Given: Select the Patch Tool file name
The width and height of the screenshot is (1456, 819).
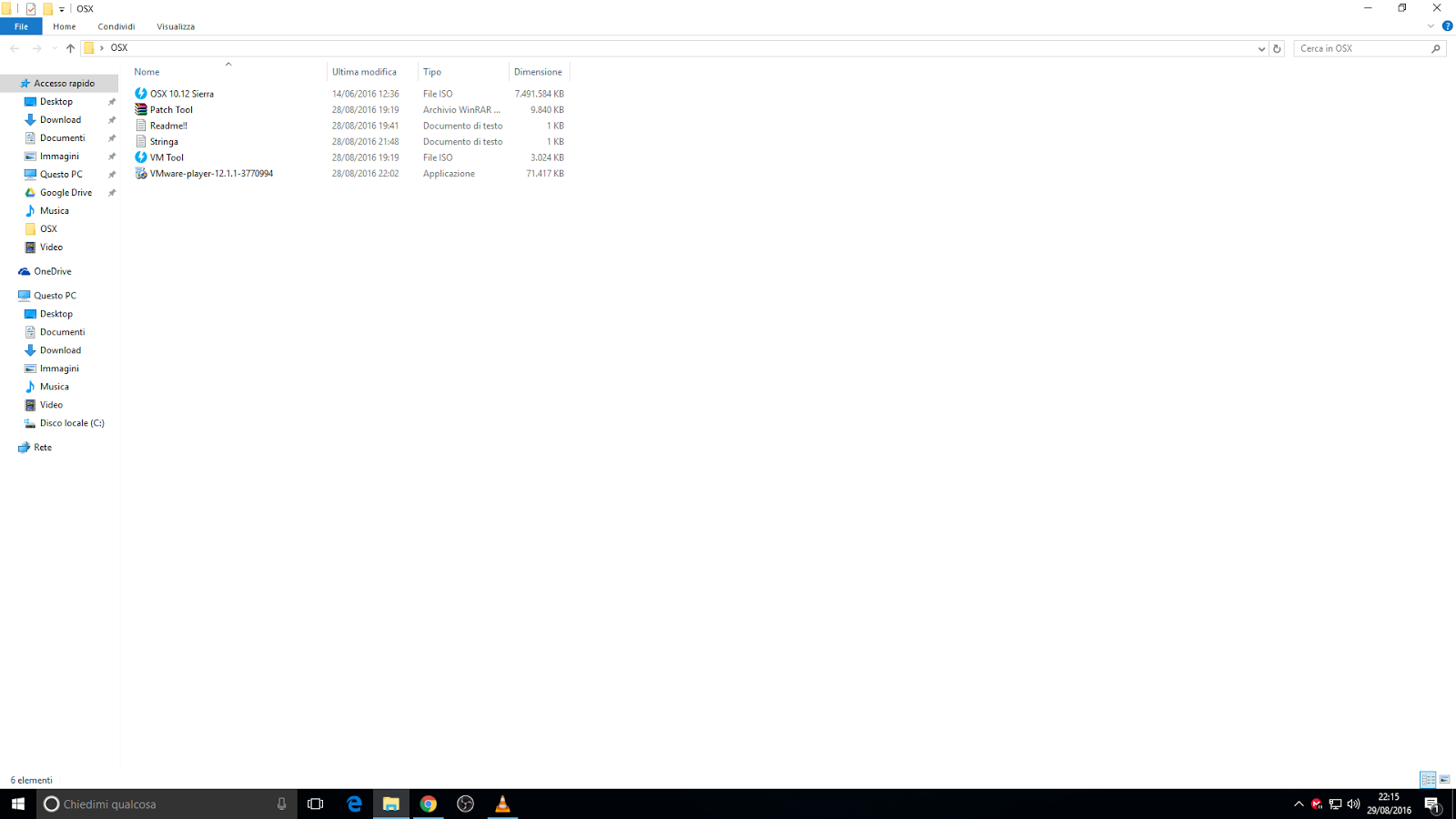Looking at the screenshot, I should (x=171, y=109).
